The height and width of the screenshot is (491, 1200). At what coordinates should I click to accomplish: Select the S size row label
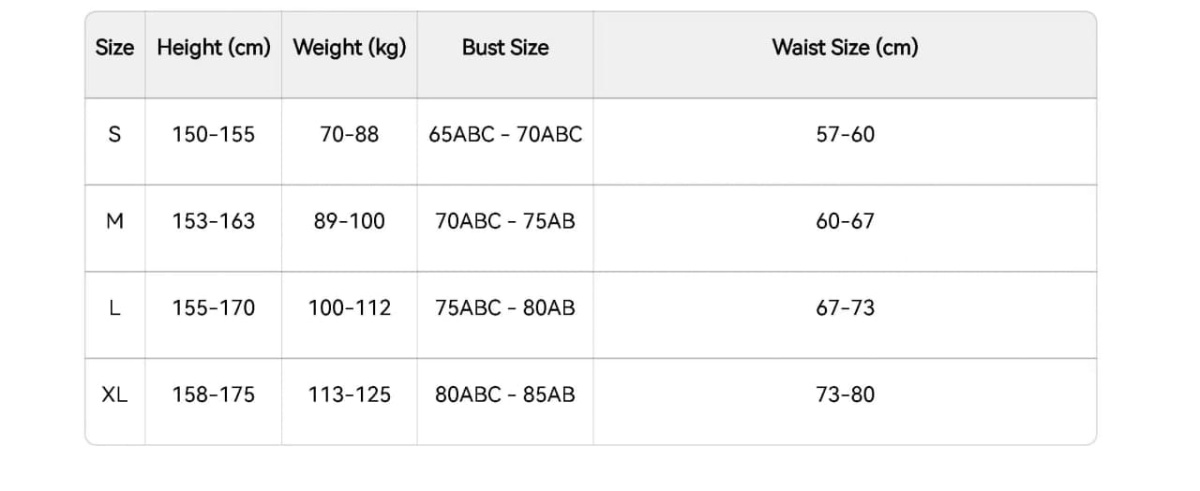pyautogui.click(x=115, y=134)
